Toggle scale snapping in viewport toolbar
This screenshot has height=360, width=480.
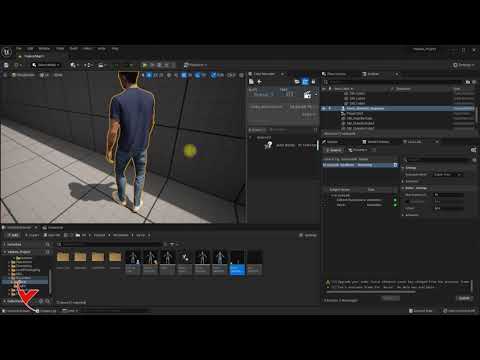tap(214, 75)
